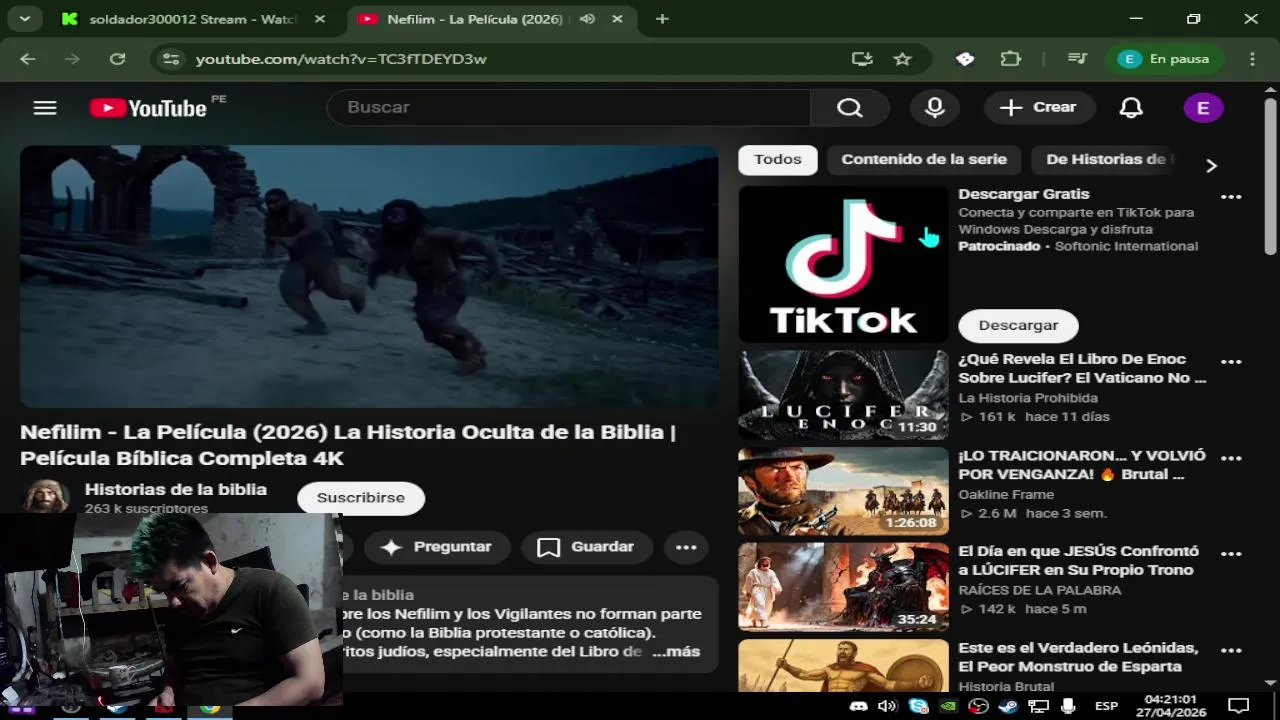This screenshot has width=1280, height=720.
Task: Open the YouTube notifications bell
Action: (x=1131, y=107)
